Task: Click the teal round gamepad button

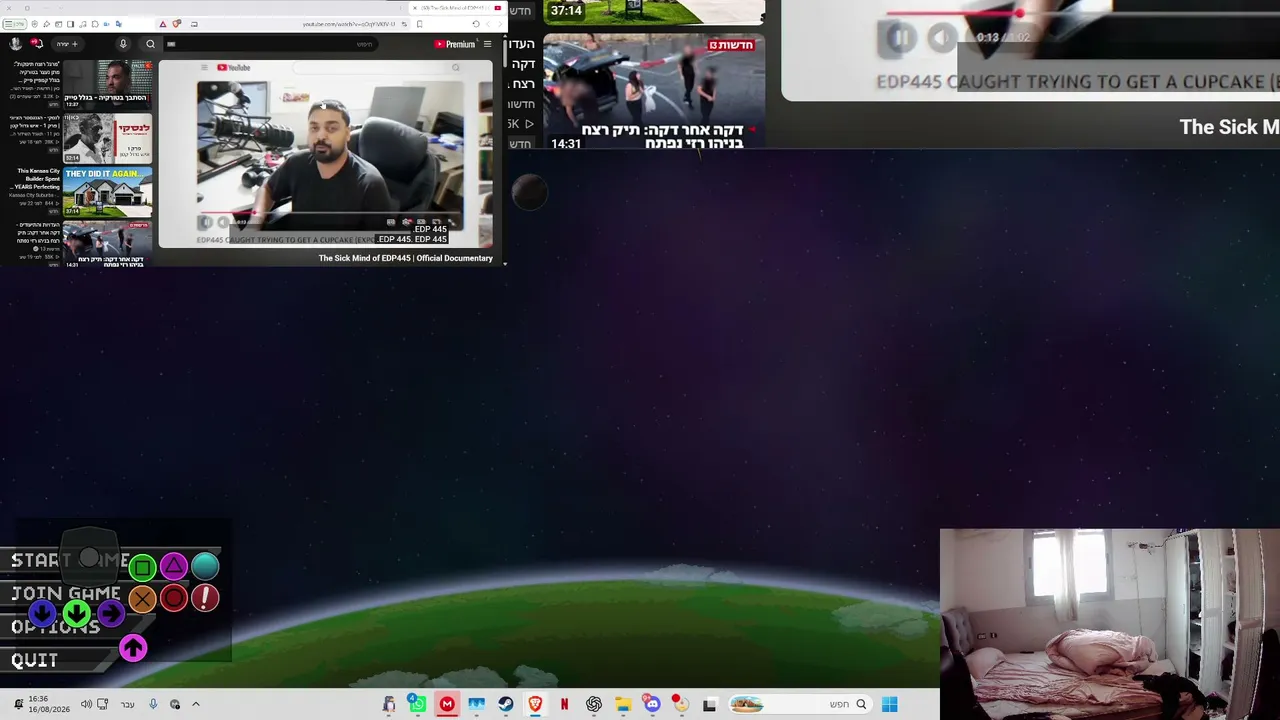Action: point(205,567)
